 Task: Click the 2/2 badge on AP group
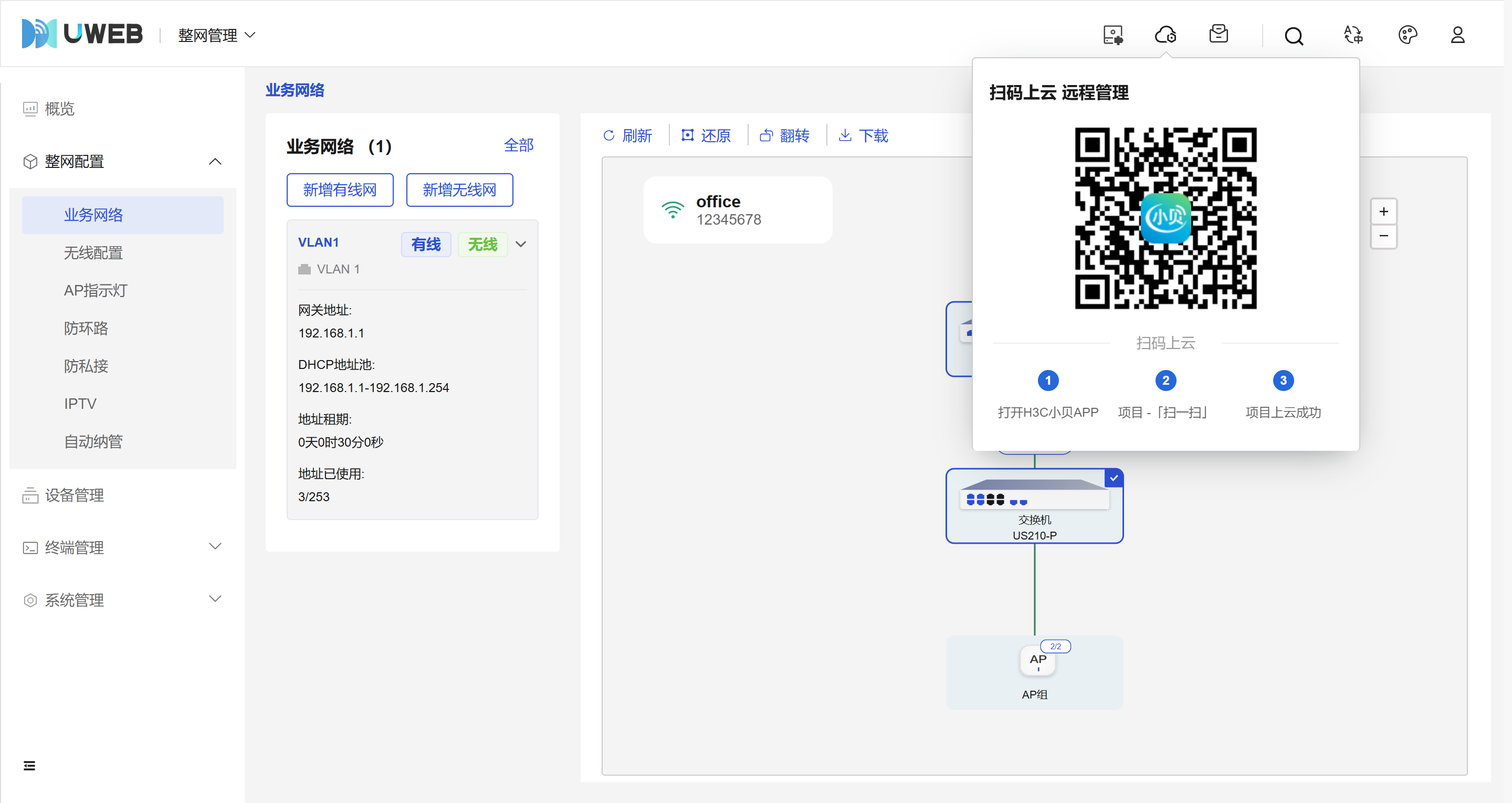[1055, 646]
